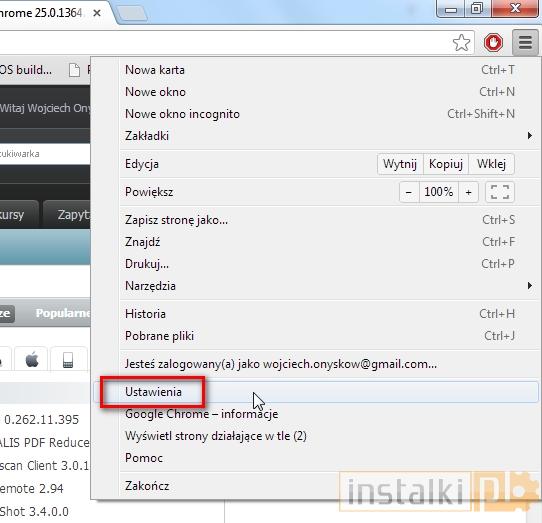The height and width of the screenshot is (523, 542).
Task: Expand the Zakładki submenu arrow
Action: click(x=530, y=136)
